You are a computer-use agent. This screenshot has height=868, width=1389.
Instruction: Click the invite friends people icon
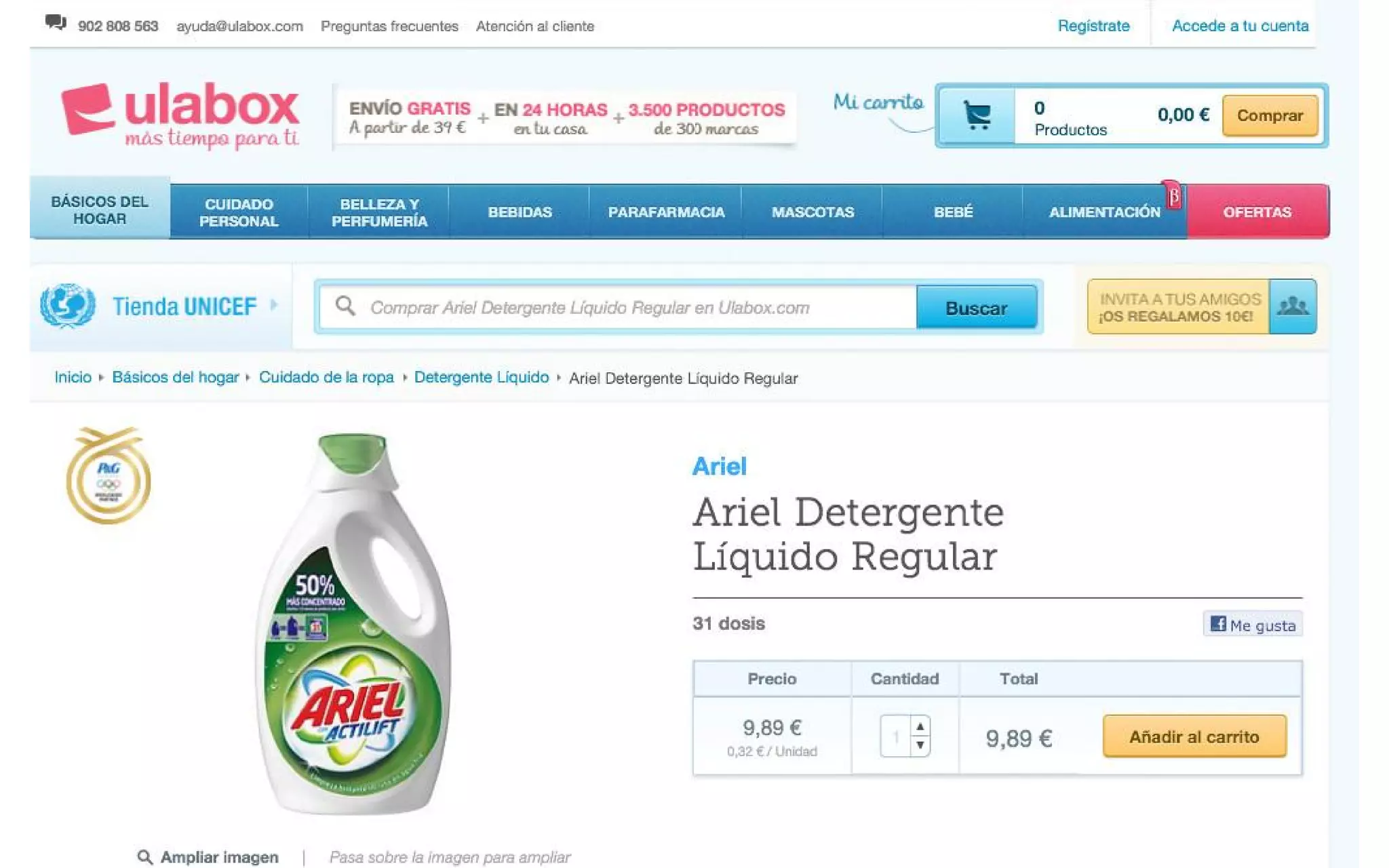(1293, 307)
